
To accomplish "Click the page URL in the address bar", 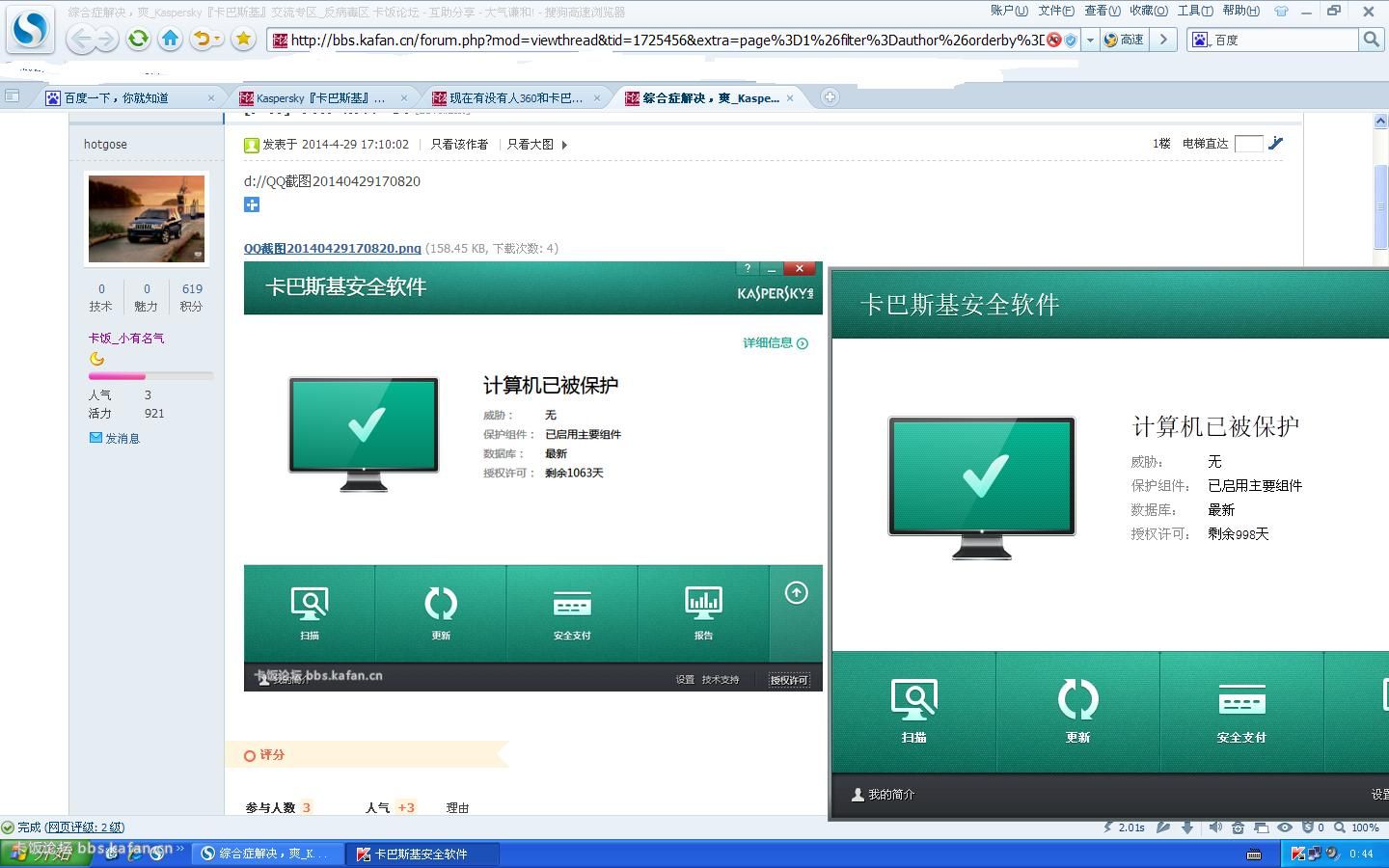I will [x=666, y=40].
